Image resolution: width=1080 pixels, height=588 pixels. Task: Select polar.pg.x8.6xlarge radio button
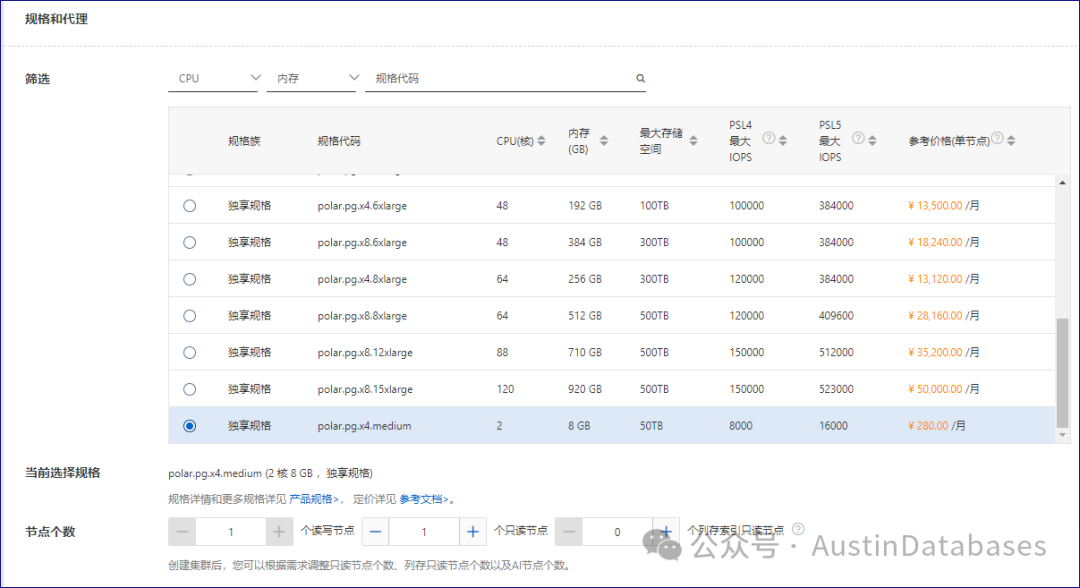point(189,242)
